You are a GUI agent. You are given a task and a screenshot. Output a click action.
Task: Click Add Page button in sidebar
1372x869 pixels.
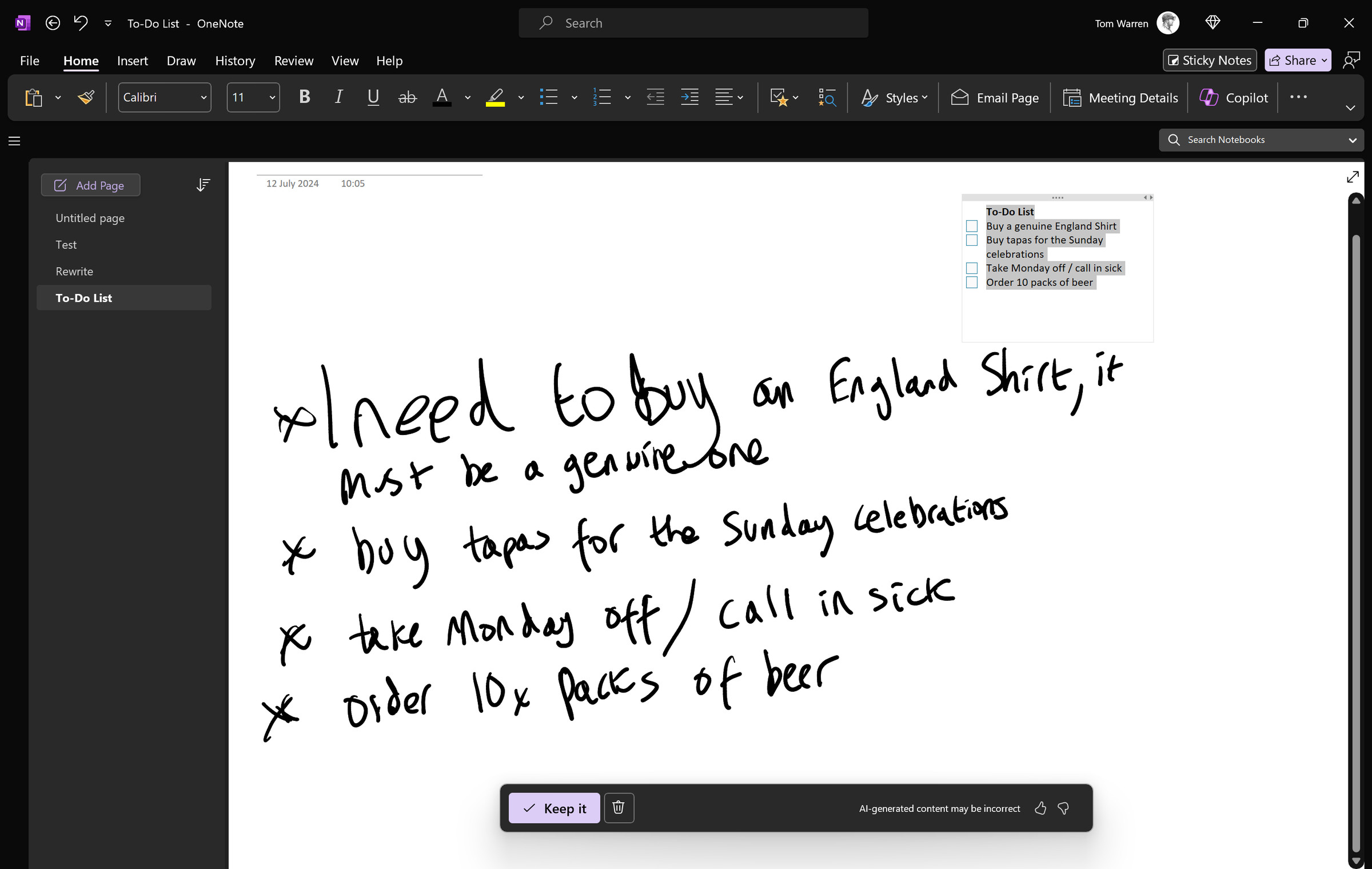click(x=91, y=185)
